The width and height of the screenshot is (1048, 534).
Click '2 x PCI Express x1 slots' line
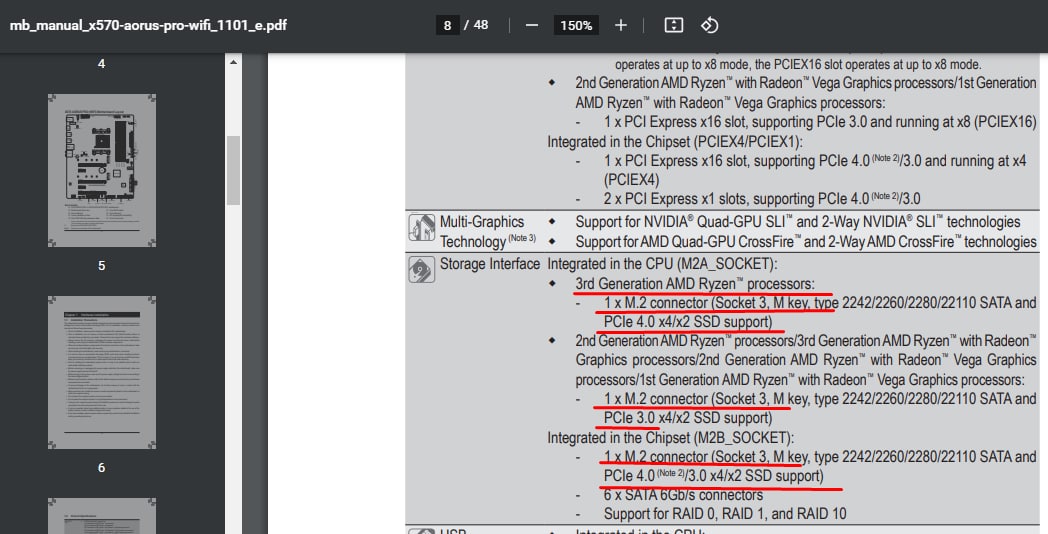coord(762,198)
